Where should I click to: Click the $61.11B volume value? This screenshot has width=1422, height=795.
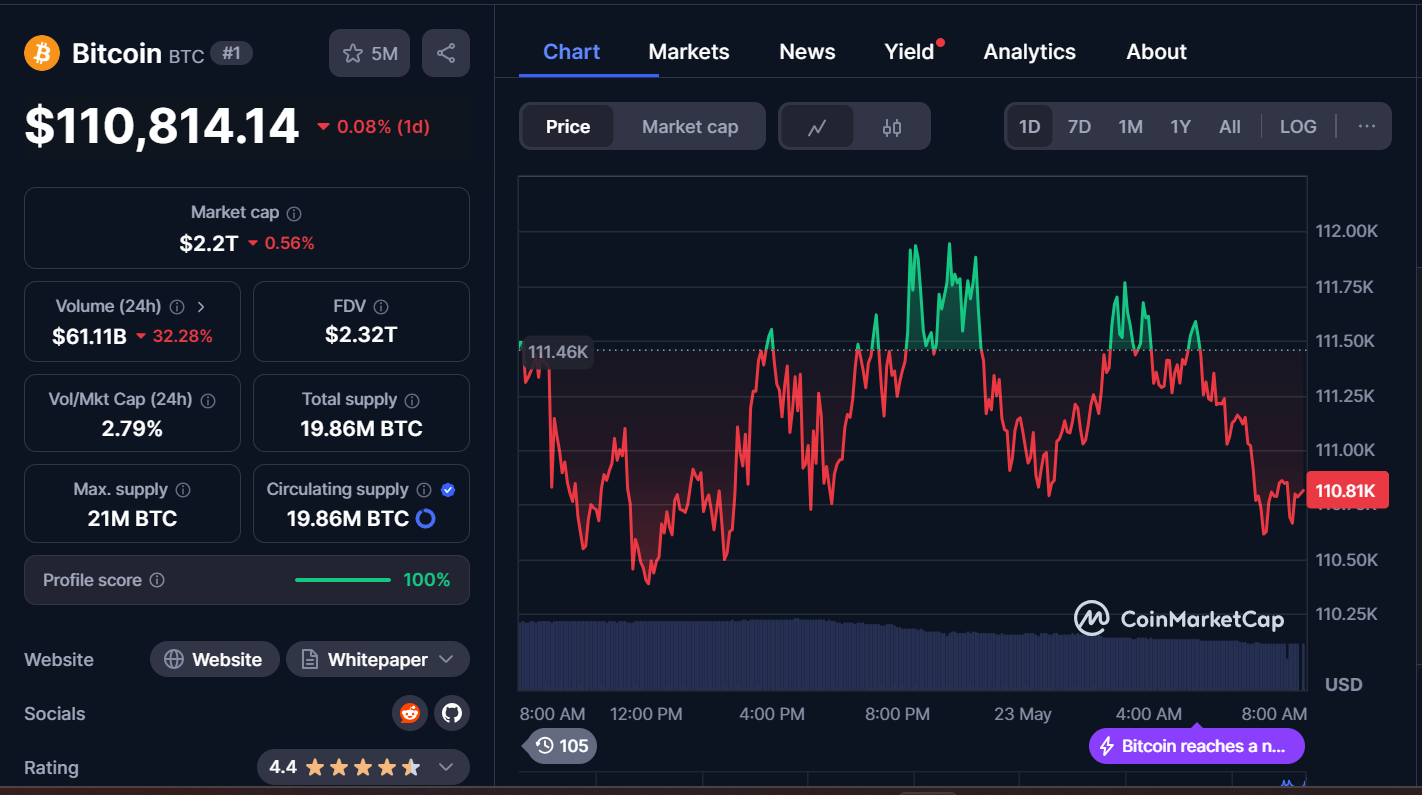(x=89, y=336)
